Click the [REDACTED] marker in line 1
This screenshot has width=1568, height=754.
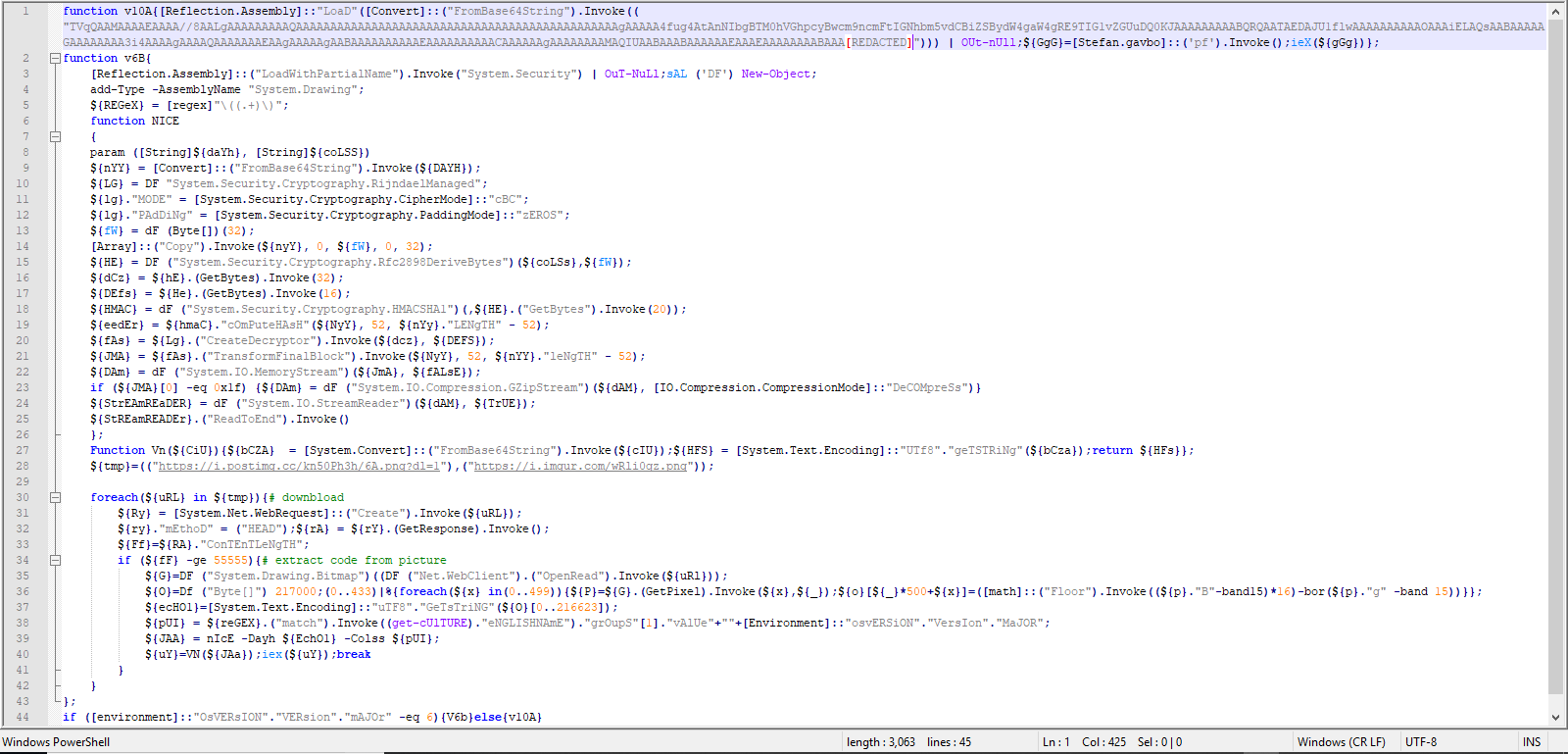click(879, 42)
